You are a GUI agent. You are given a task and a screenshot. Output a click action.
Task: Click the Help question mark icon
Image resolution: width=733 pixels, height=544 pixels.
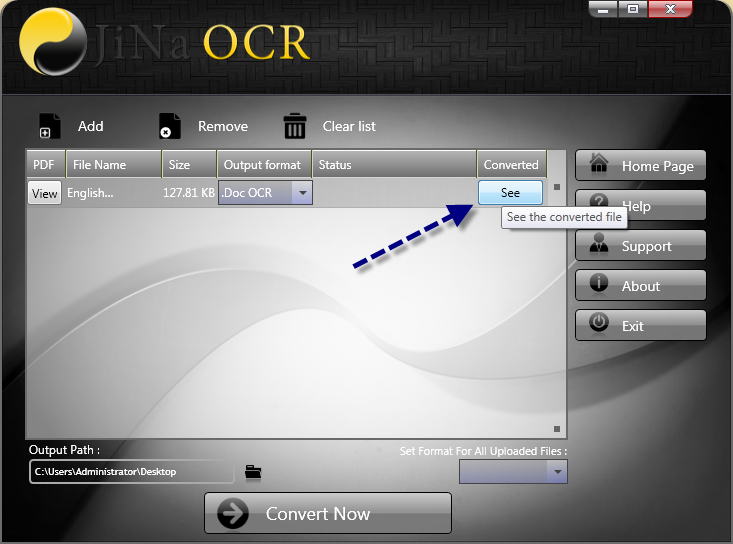[599, 200]
